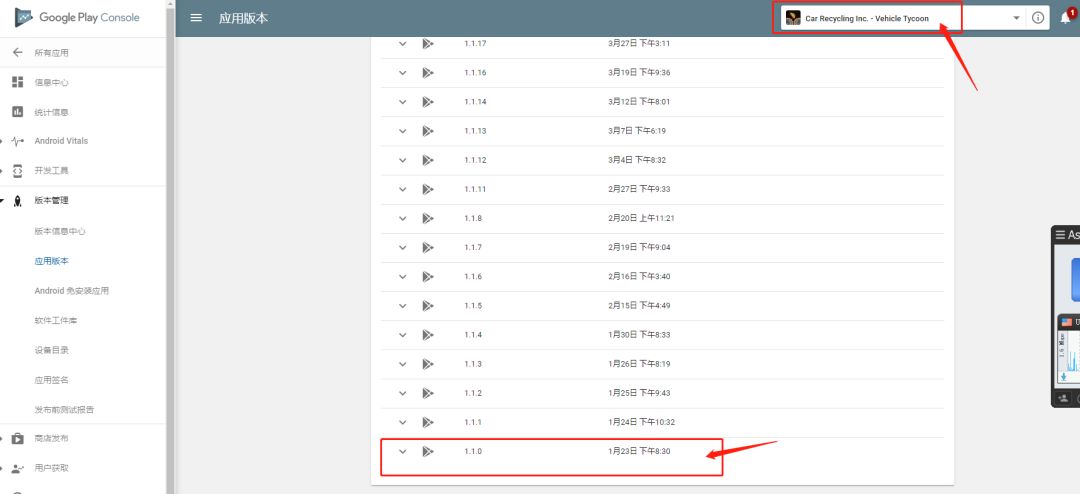Expand 用户获取 in the sidebar
1080x494 pixels.
[52, 469]
